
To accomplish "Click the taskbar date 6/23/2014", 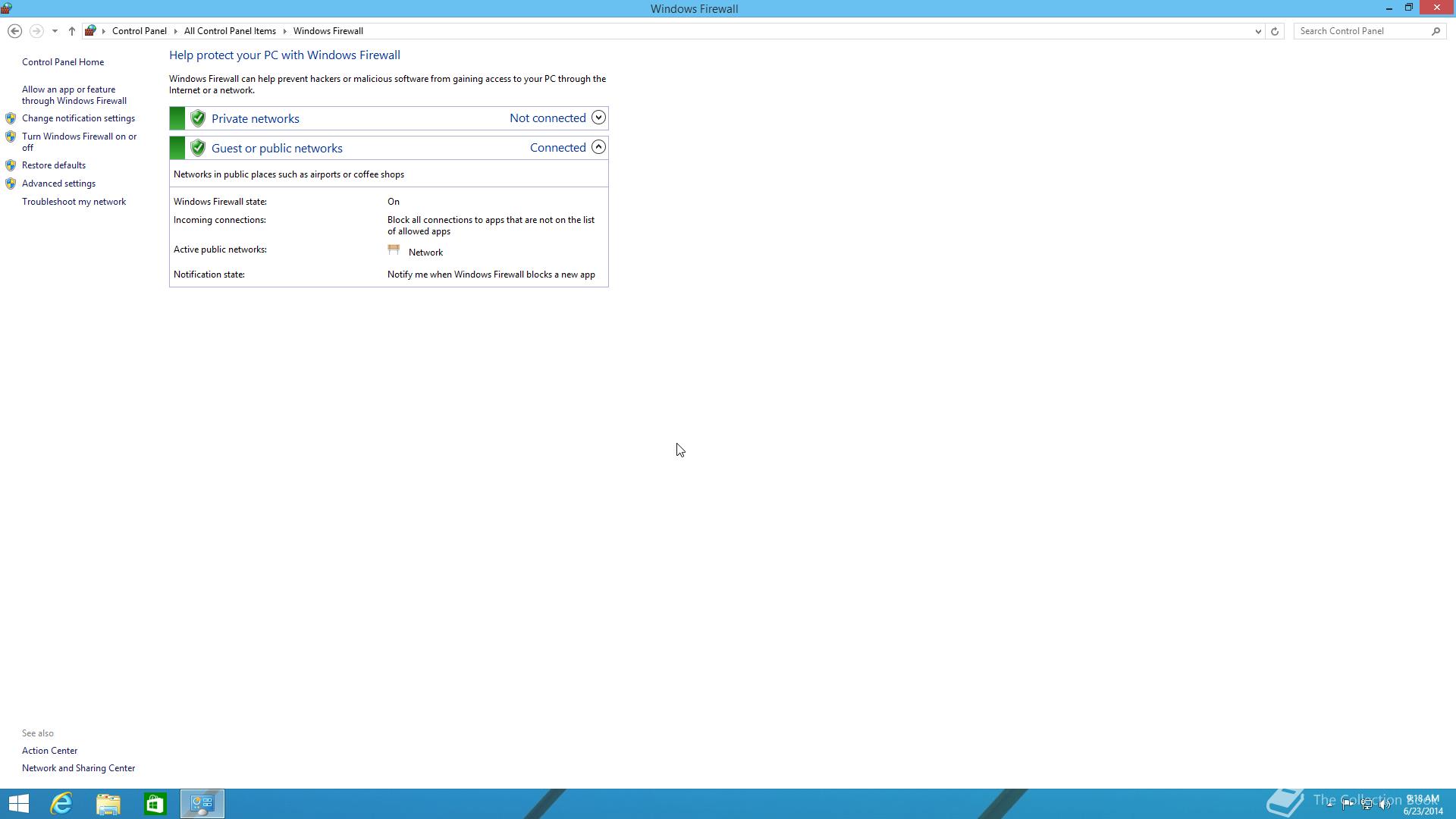I will tap(1423, 811).
